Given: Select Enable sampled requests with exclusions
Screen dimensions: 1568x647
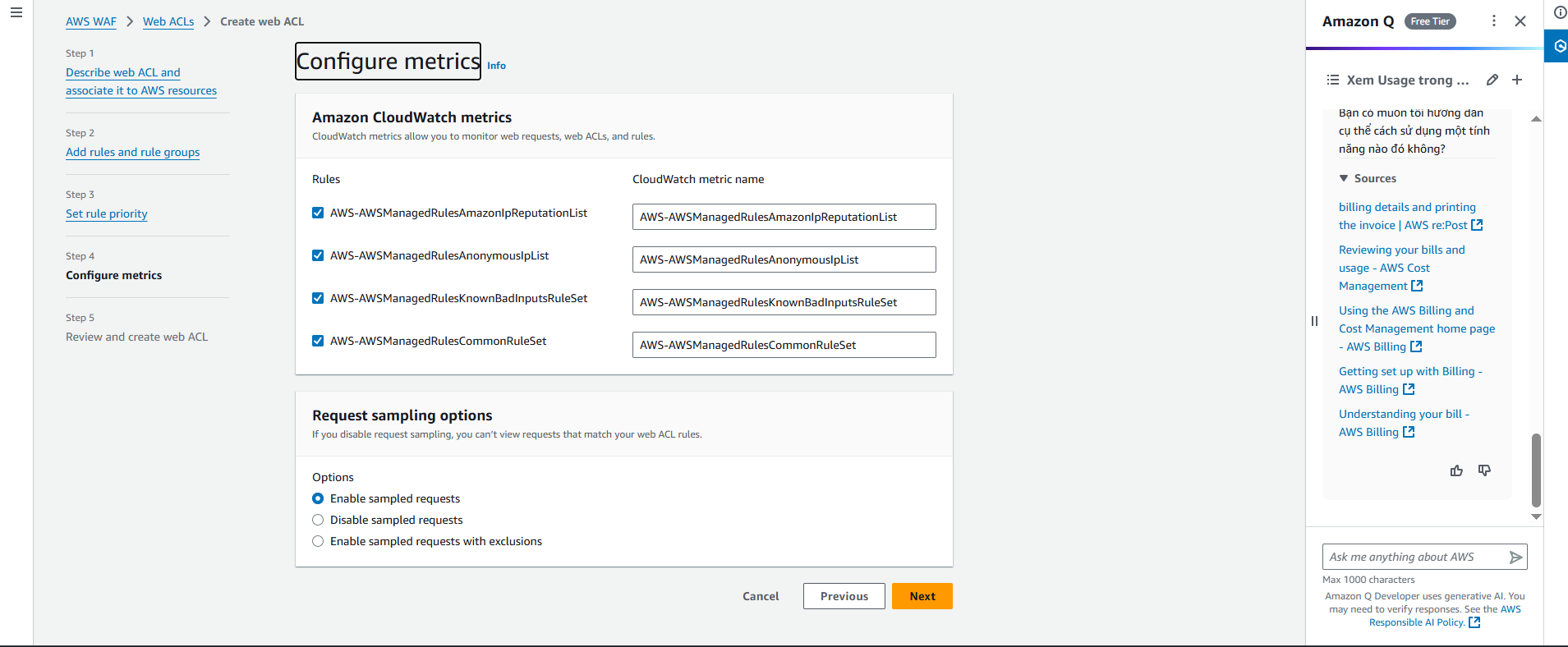Looking at the screenshot, I should [x=318, y=541].
